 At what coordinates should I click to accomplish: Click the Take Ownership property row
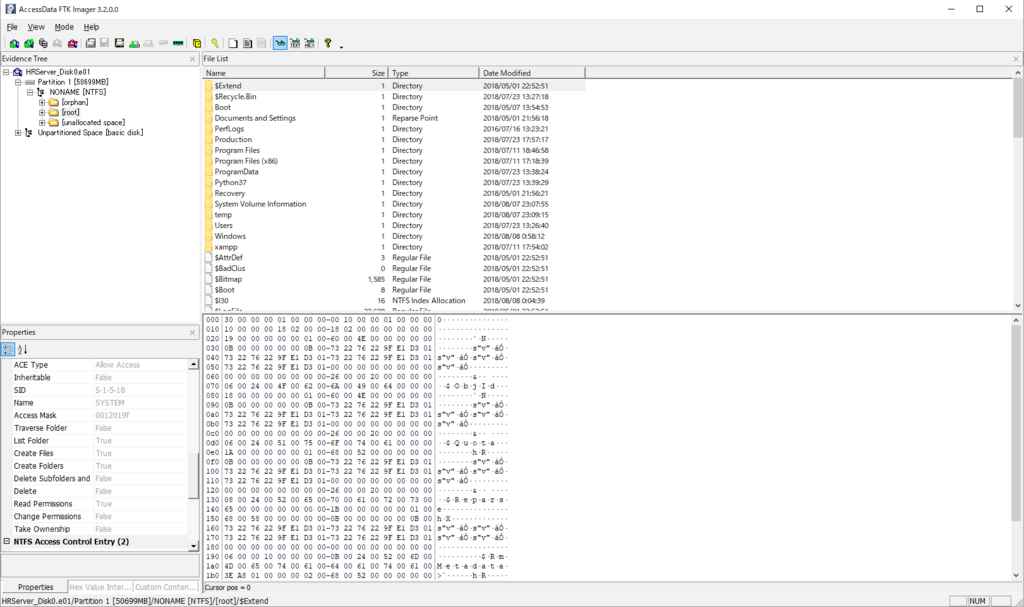tap(100, 529)
